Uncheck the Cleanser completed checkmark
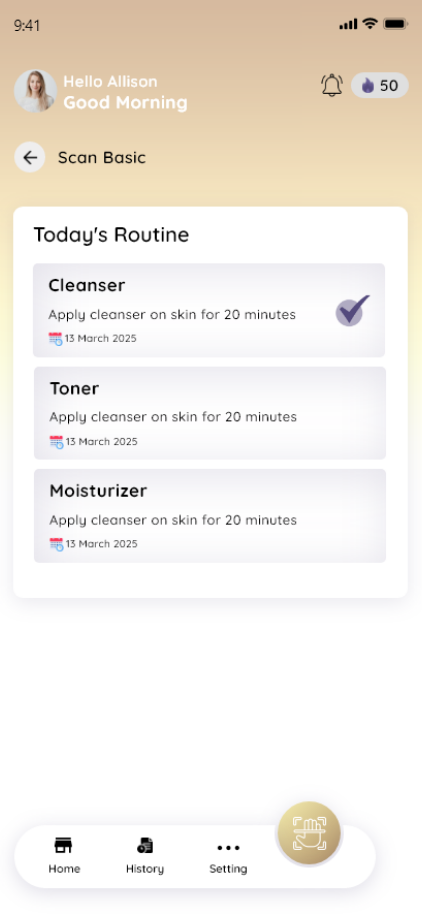The height and width of the screenshot is (916, 422). pos(352,310)
